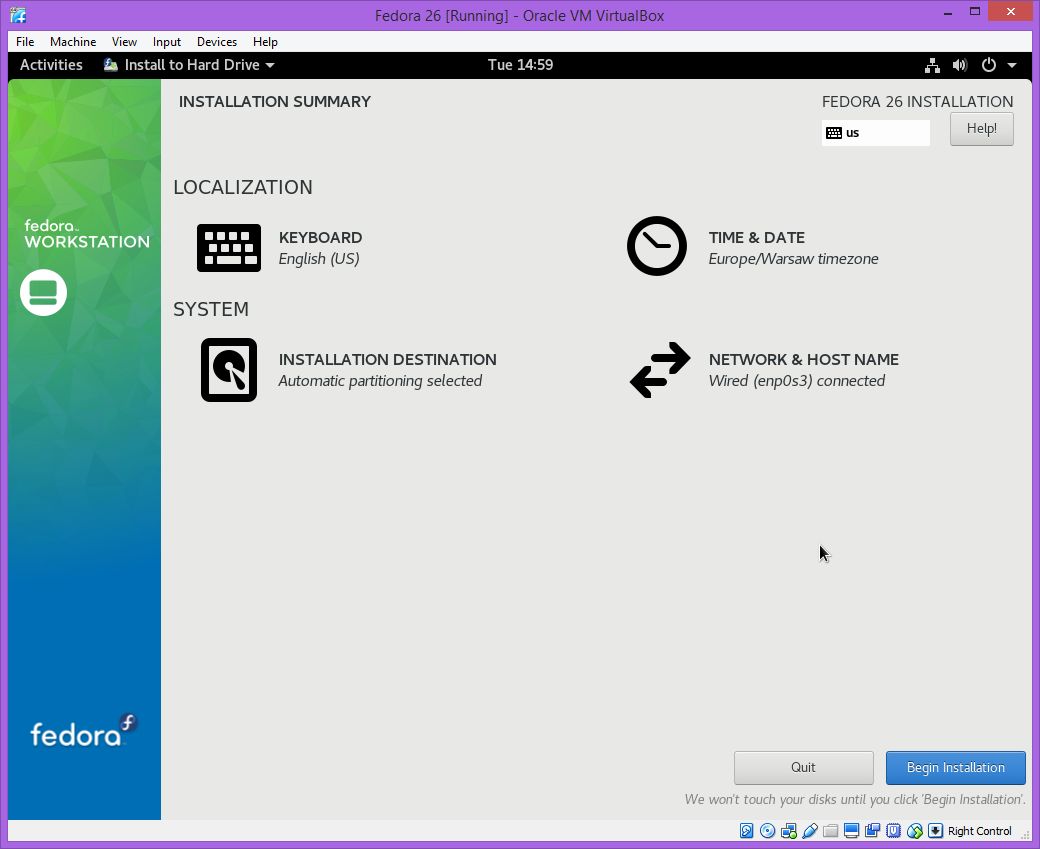Click the us keyboard layout field
1040x849 pixels.
pos(876,133)
